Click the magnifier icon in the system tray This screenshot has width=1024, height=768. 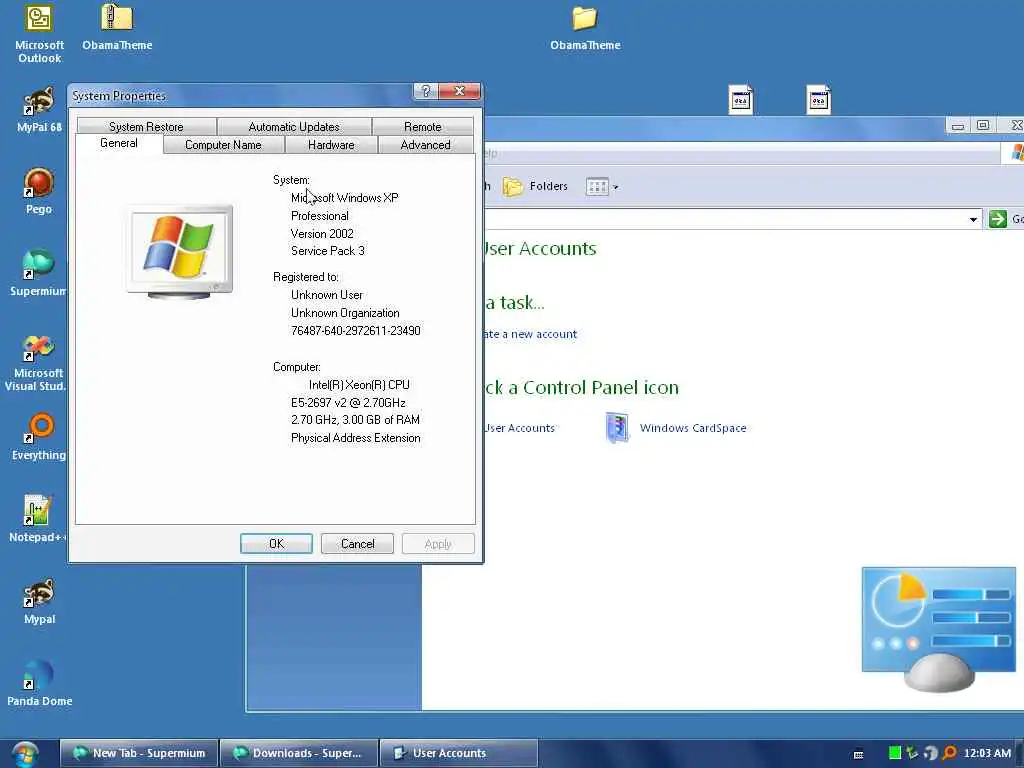[x=949, y=753]
